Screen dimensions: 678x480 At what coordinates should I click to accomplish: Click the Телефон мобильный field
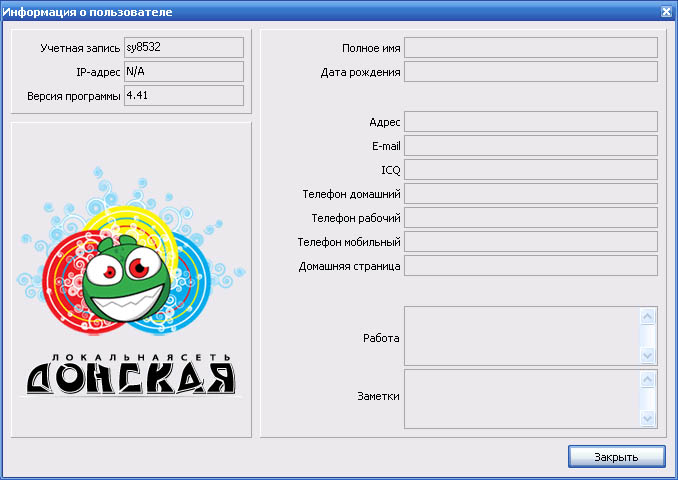tap(530, 242)
